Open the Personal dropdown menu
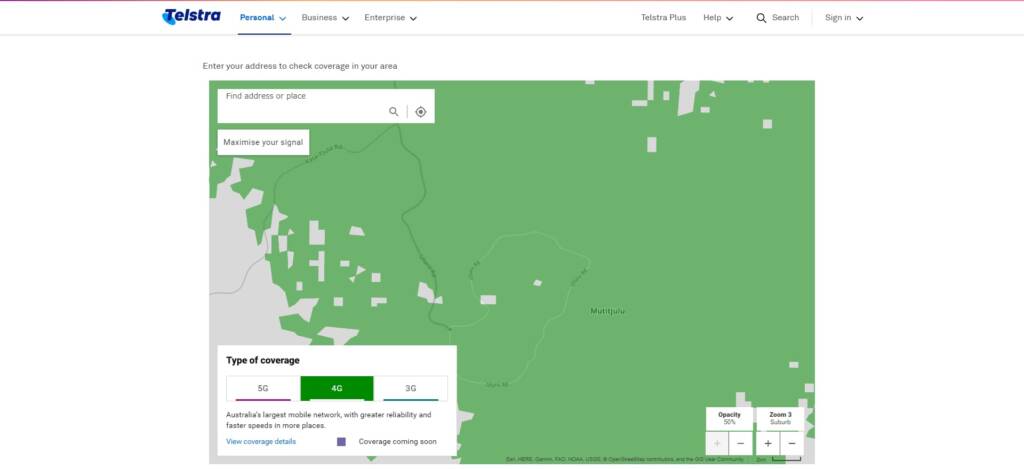This screenshot has height=469, width=1024. click(263, 18)
